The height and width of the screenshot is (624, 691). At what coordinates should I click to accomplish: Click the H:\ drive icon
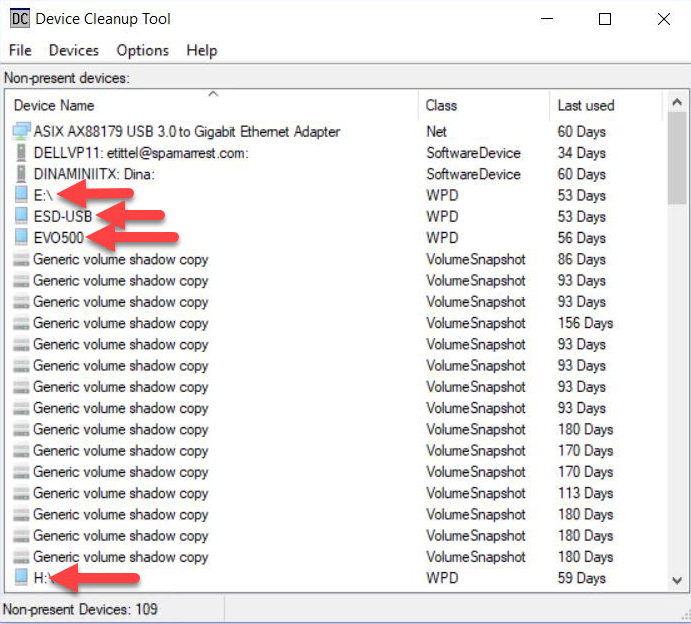(21, 577)
